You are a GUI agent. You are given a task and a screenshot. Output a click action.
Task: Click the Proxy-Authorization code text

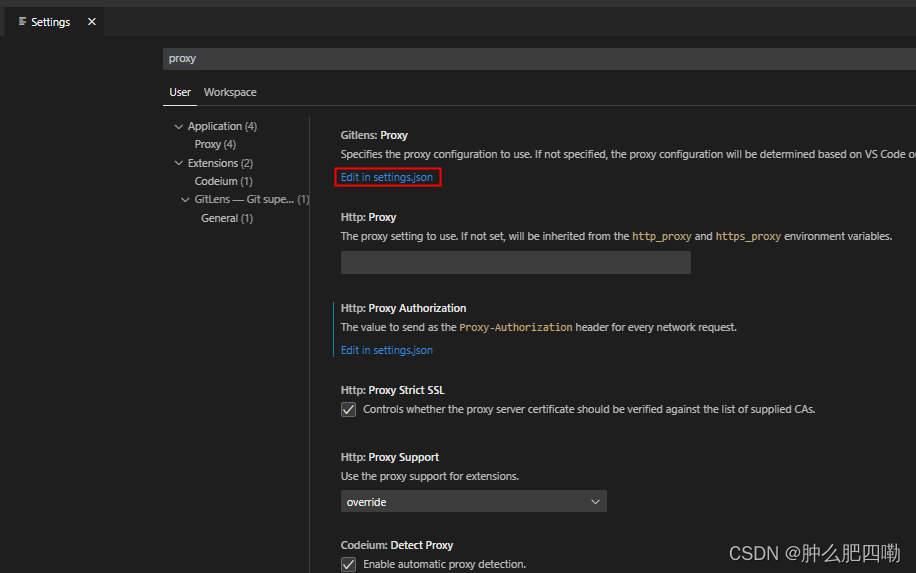tap(515, 328)
